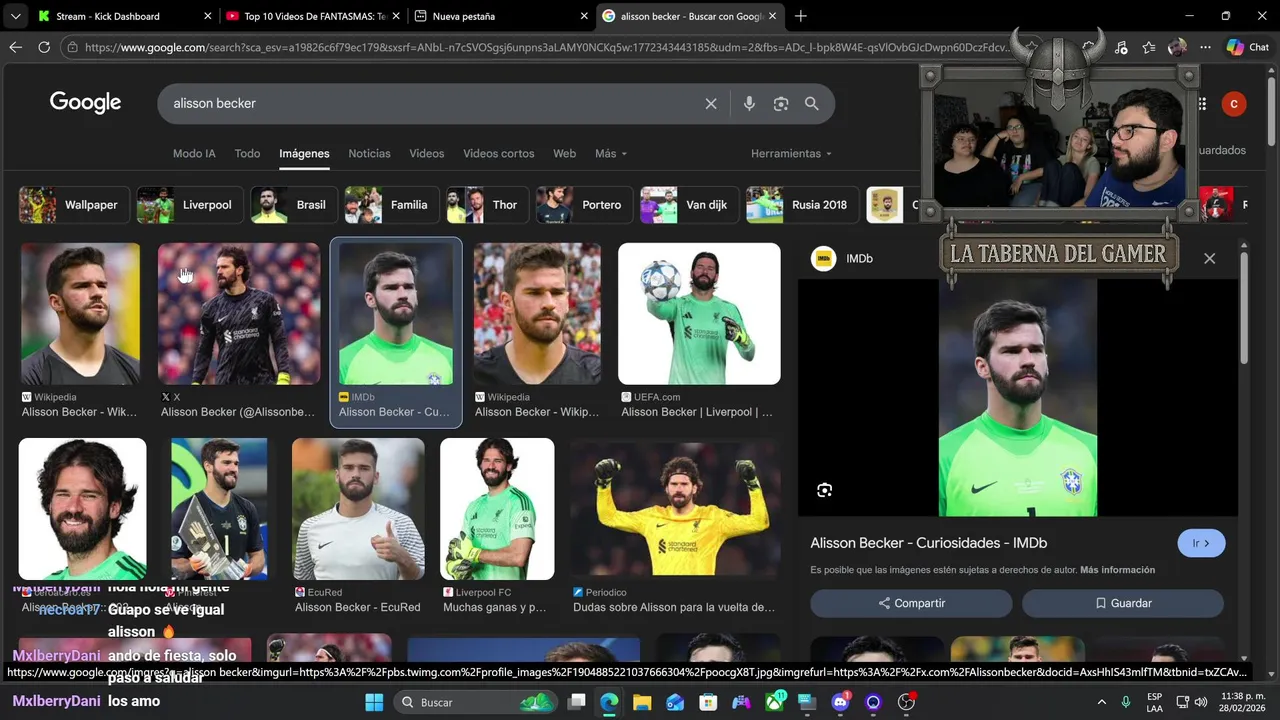
Task: Filter images by Thor chip
Action: [x=487, y=205]
